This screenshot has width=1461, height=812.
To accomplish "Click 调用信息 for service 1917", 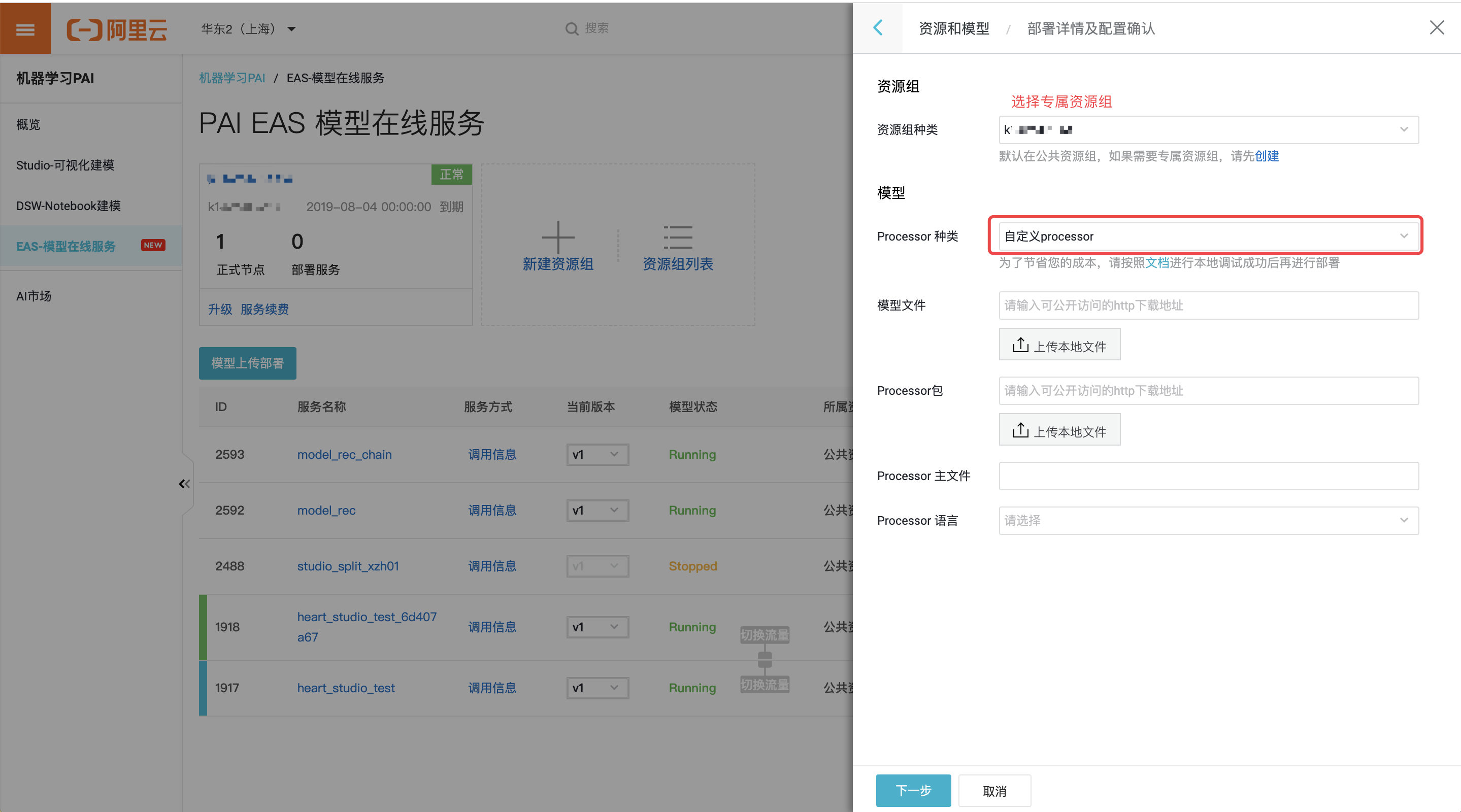I will pyautogui.click(x=492, y=688).
